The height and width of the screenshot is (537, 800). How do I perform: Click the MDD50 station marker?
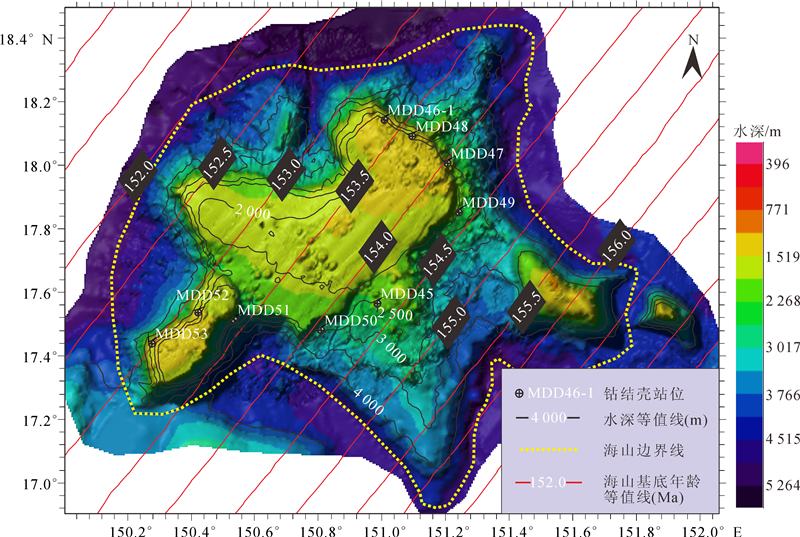point(321,329)
